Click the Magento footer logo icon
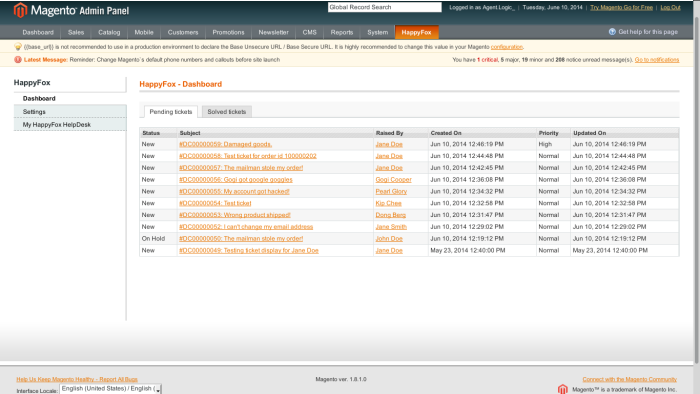700x394 pixels. (x=562, y=389)
